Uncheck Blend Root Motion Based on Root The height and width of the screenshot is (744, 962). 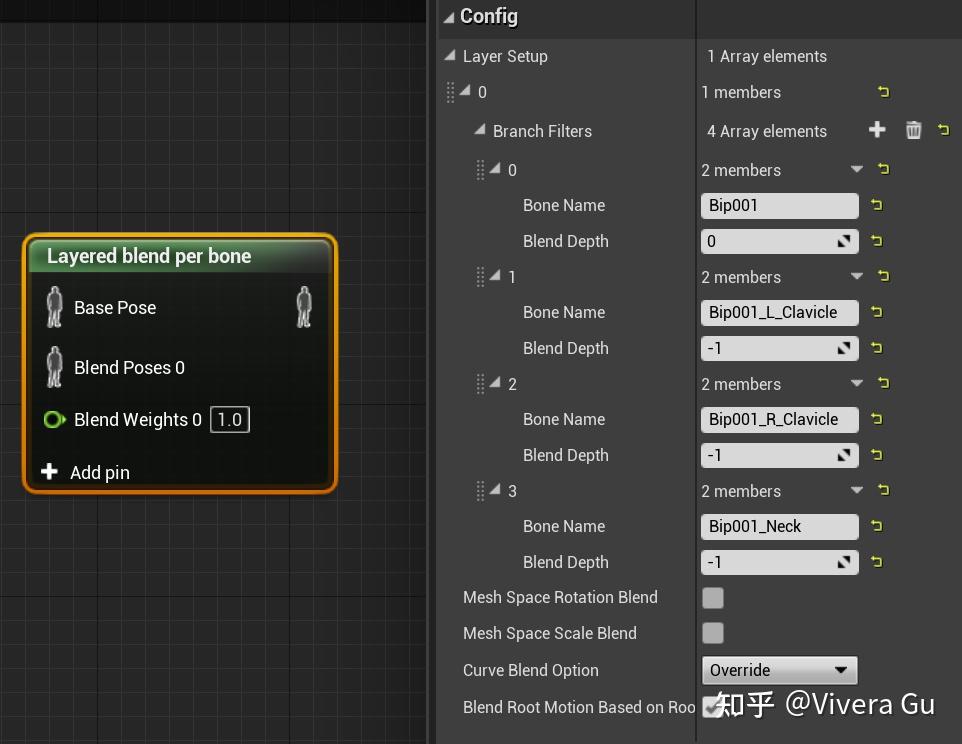tap(713, 707)
